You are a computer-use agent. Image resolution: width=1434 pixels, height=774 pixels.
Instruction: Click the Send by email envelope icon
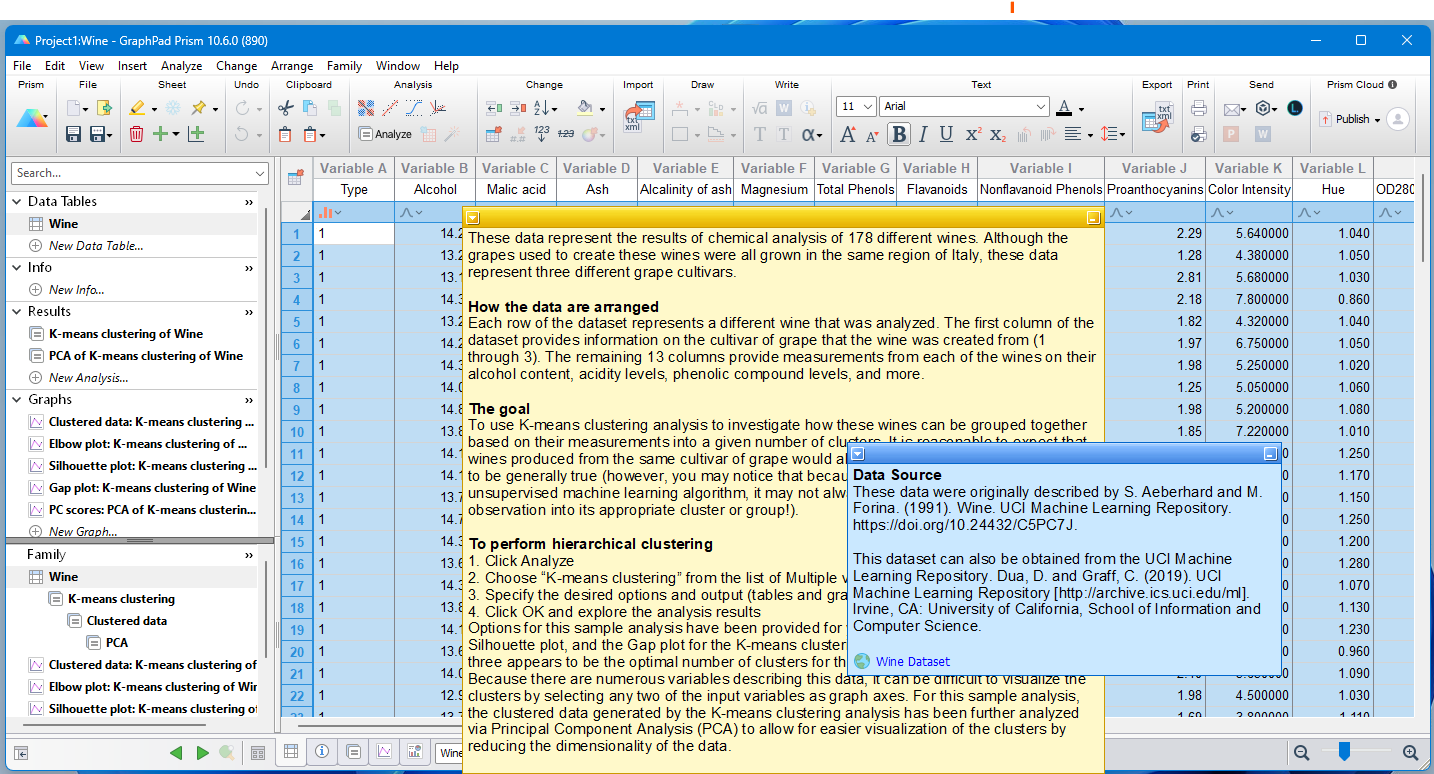[x=1231, y=108]
